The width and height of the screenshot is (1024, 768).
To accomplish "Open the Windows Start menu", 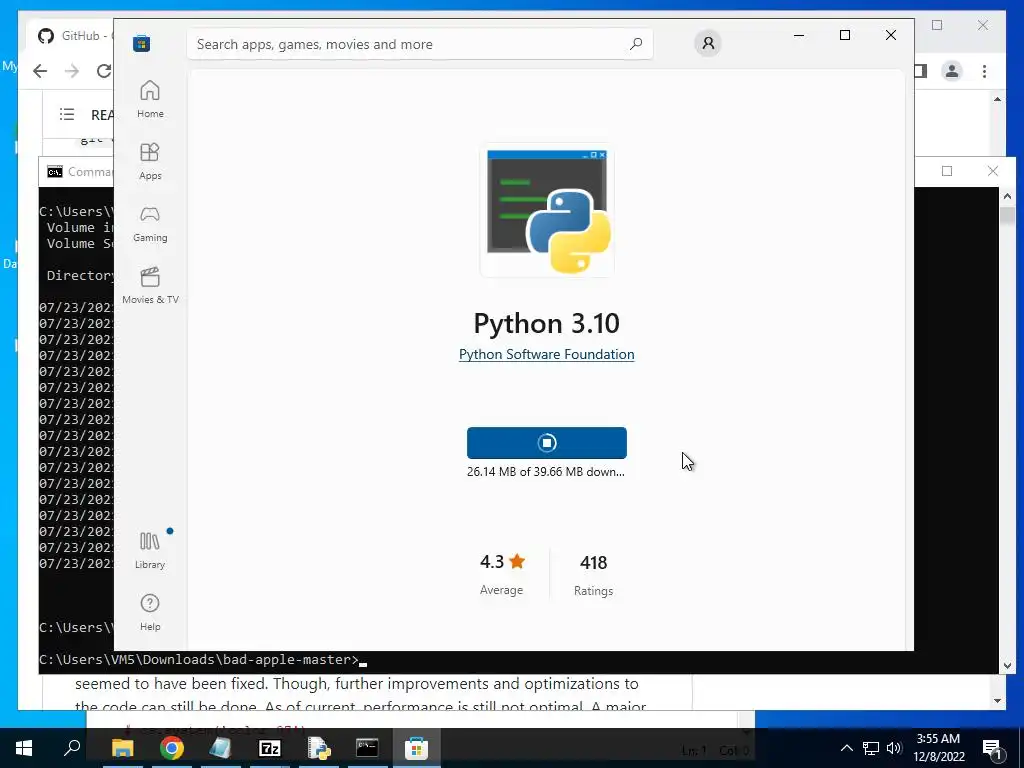I will point(24,748).
